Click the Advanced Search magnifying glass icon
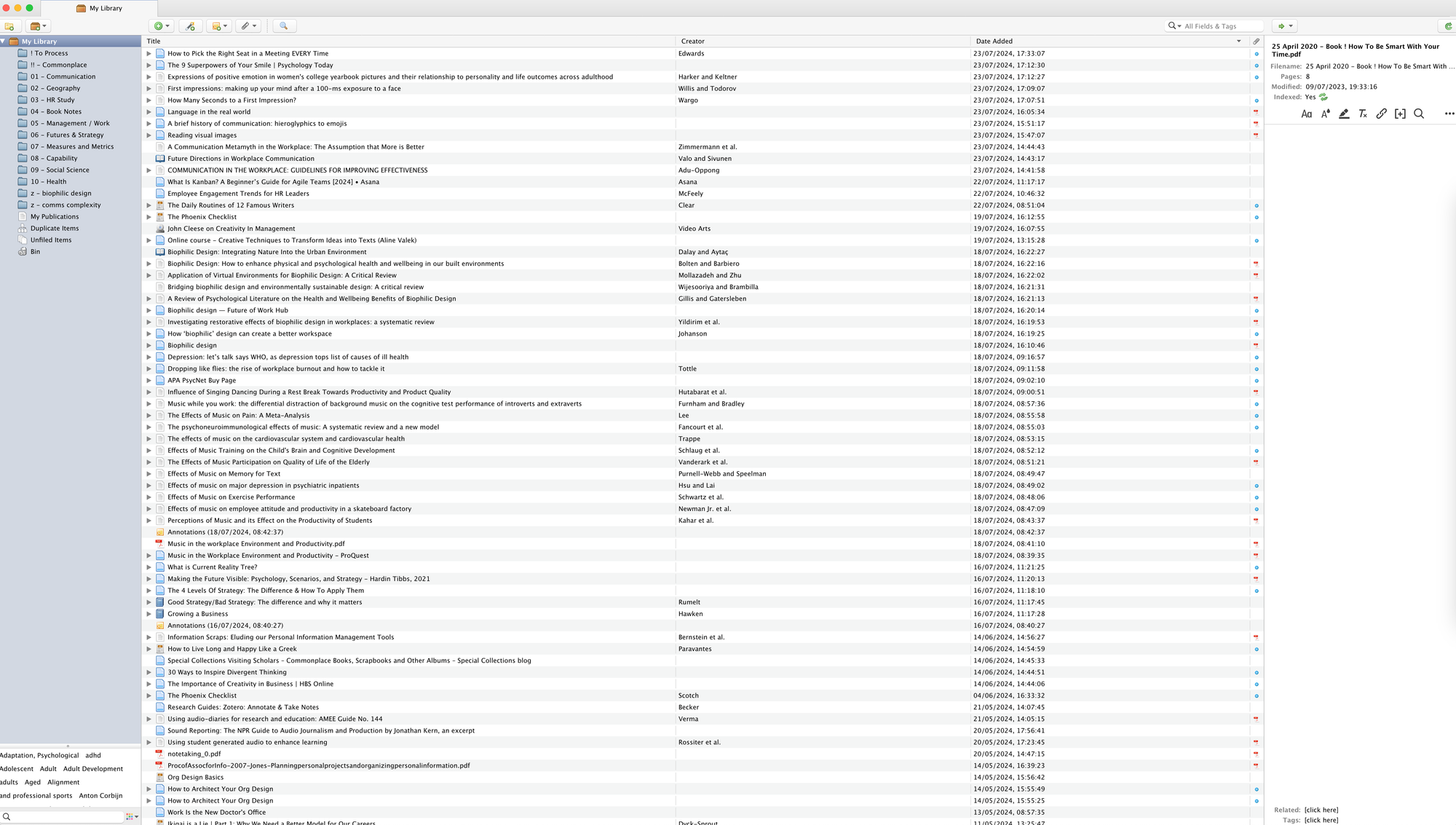Screen dimensions: 1456x825 tap(284, 25)
